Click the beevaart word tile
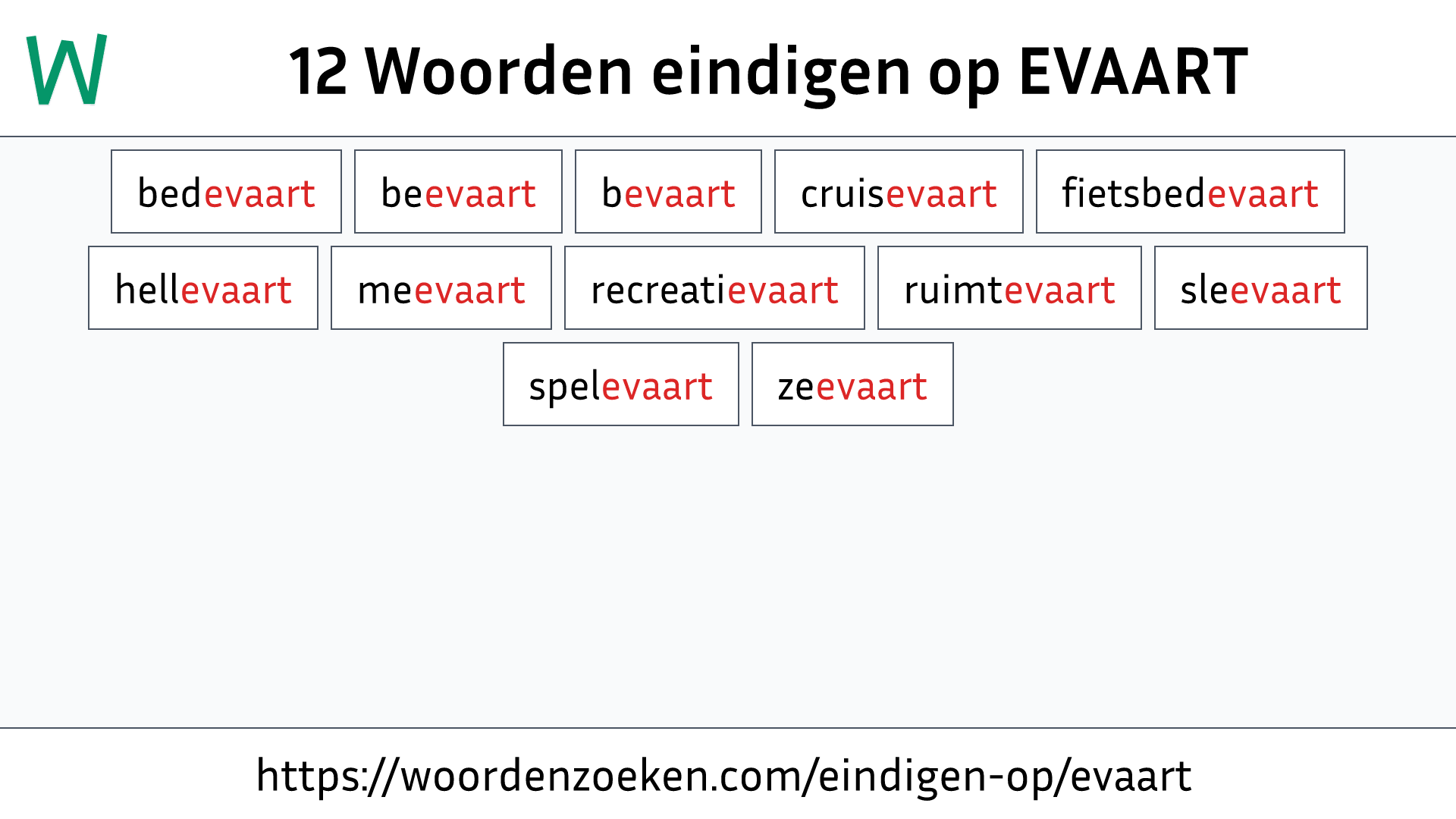The image size is (1456, 819). (x=458, y=191)
